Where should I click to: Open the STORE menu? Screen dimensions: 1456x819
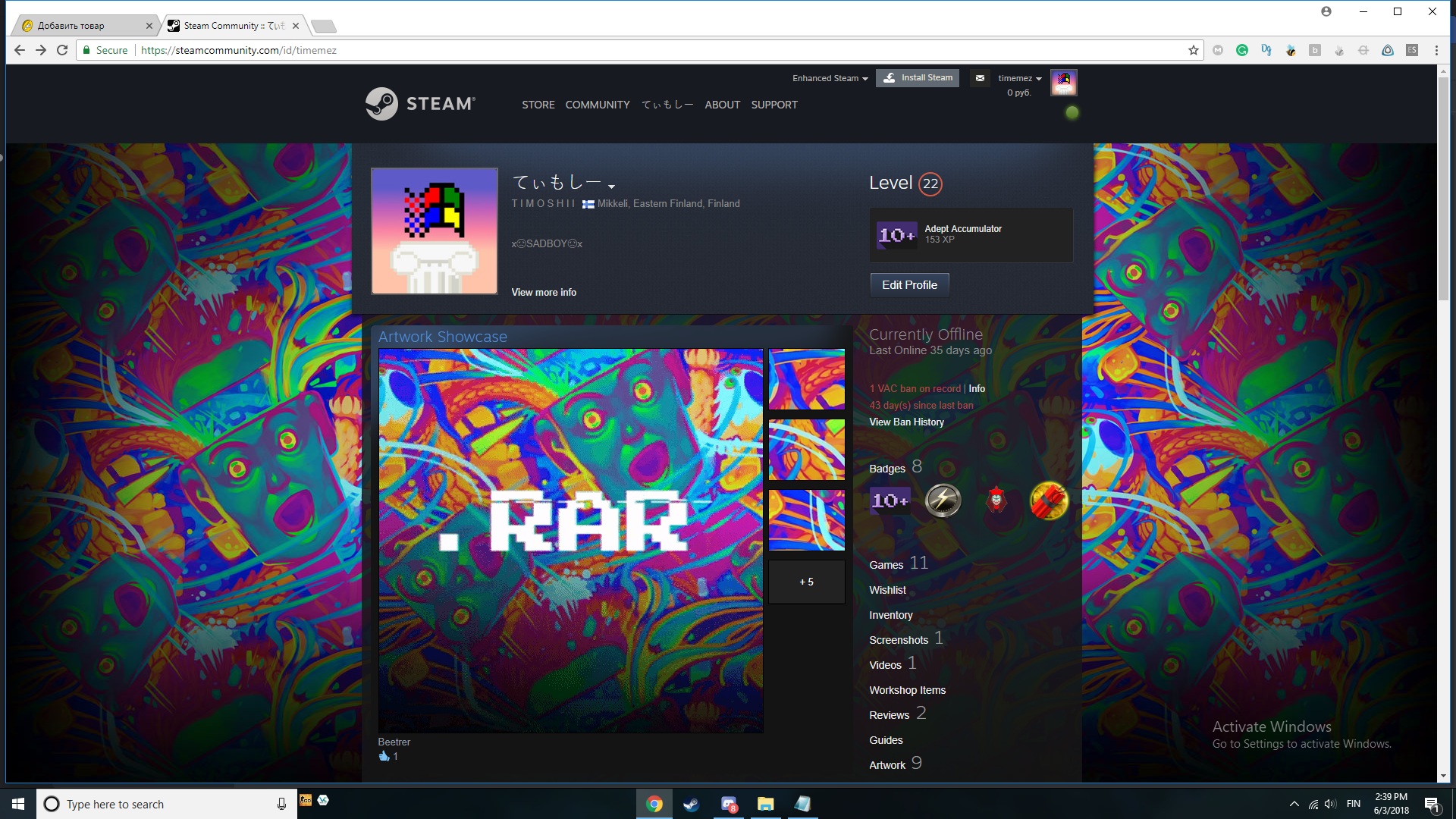tap(538, 105)
